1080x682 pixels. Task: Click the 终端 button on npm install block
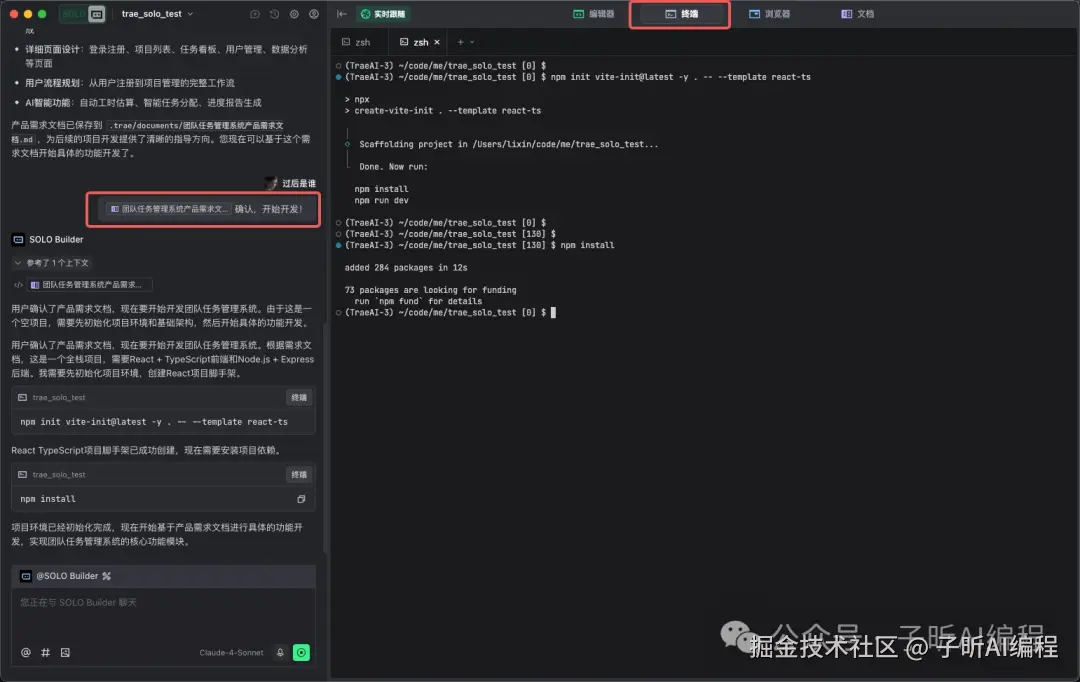[x=299, y=475]
